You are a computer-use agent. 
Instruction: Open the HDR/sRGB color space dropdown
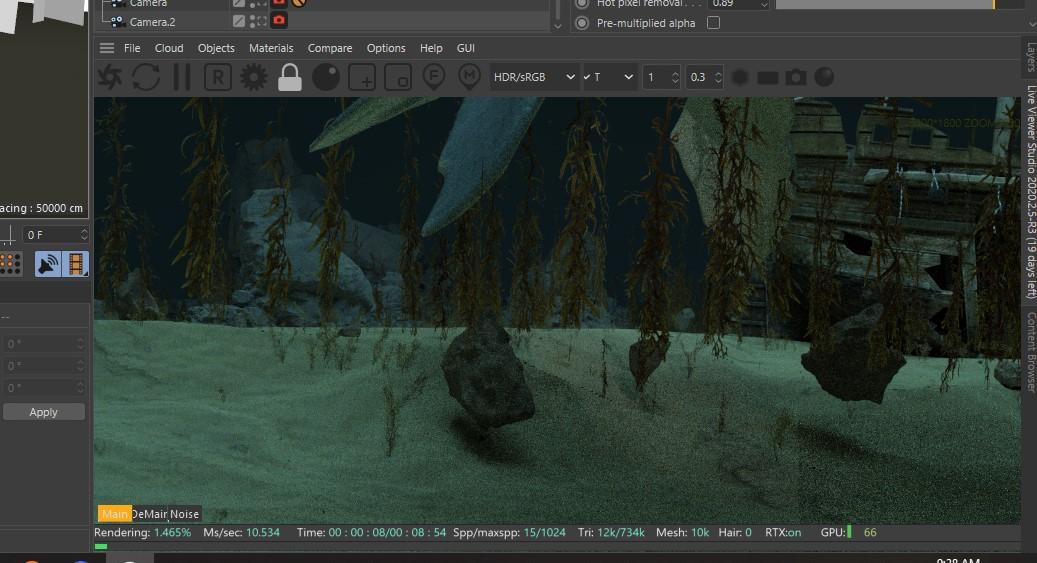(535, 77)
